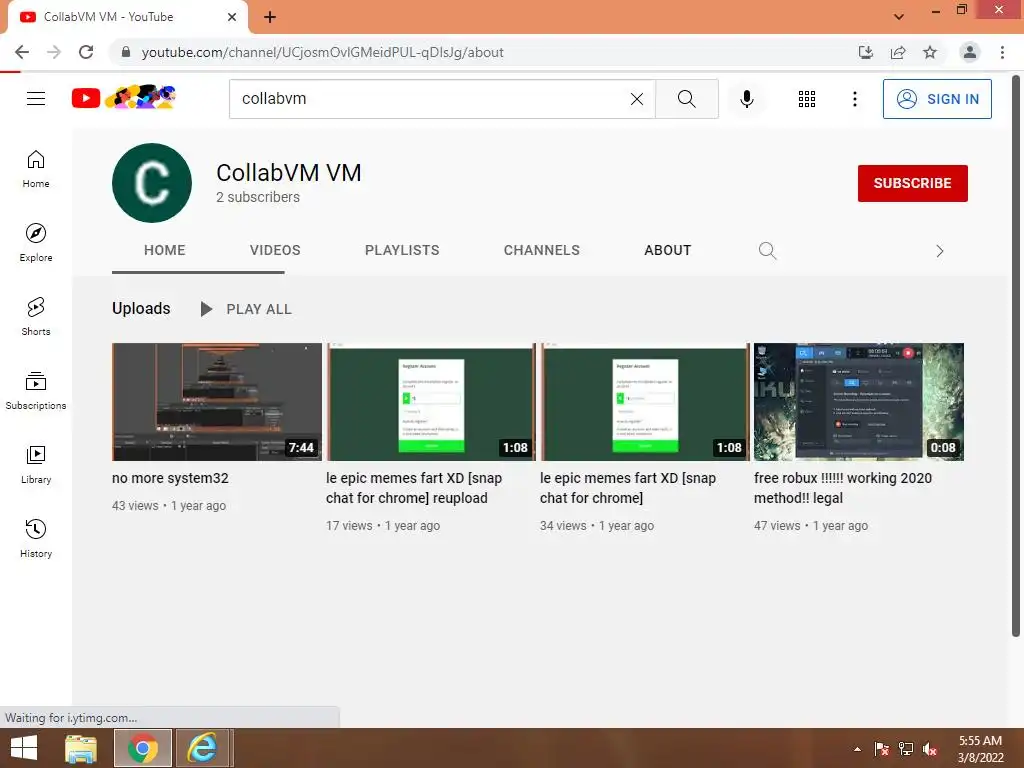Show hidden system tray icons
Screen dimensions: 1024x768
point(857,749)
